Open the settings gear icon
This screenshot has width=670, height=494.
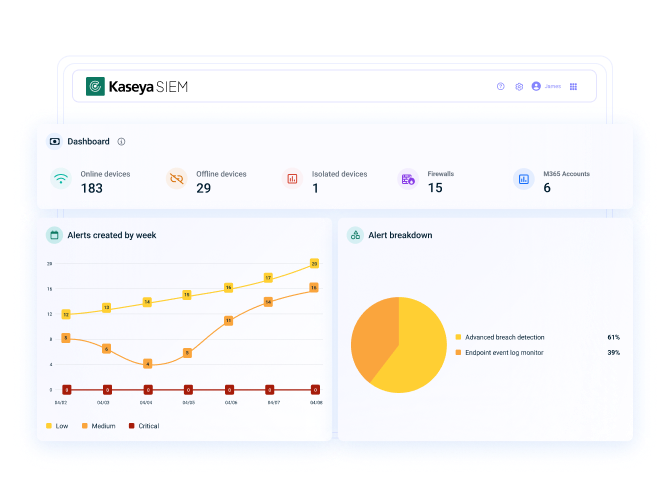(519, 87)
